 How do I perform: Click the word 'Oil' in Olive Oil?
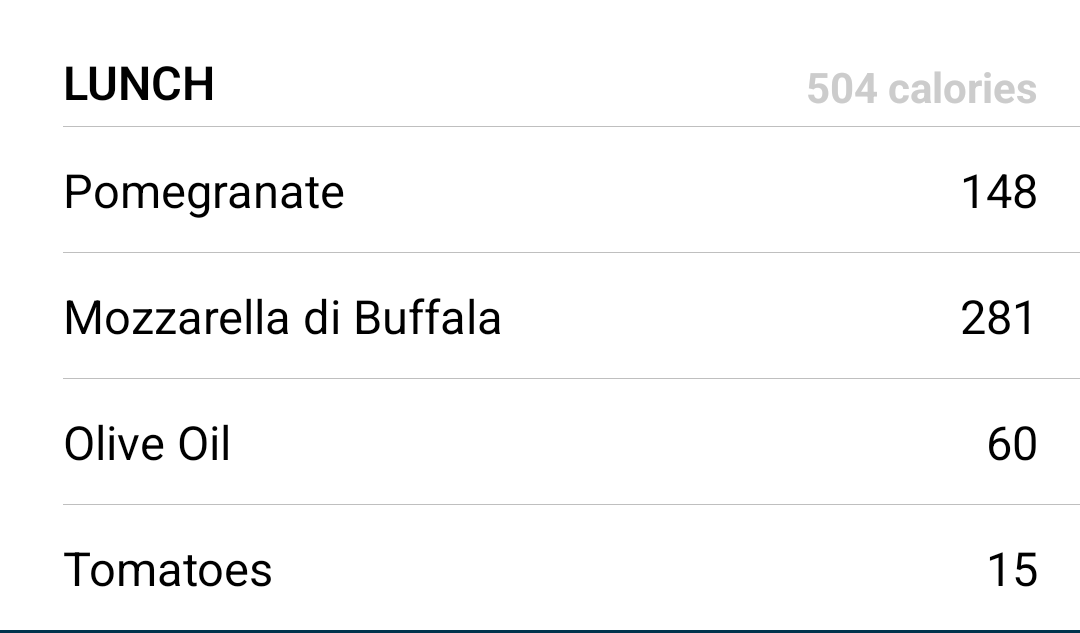tap(204, 444)
